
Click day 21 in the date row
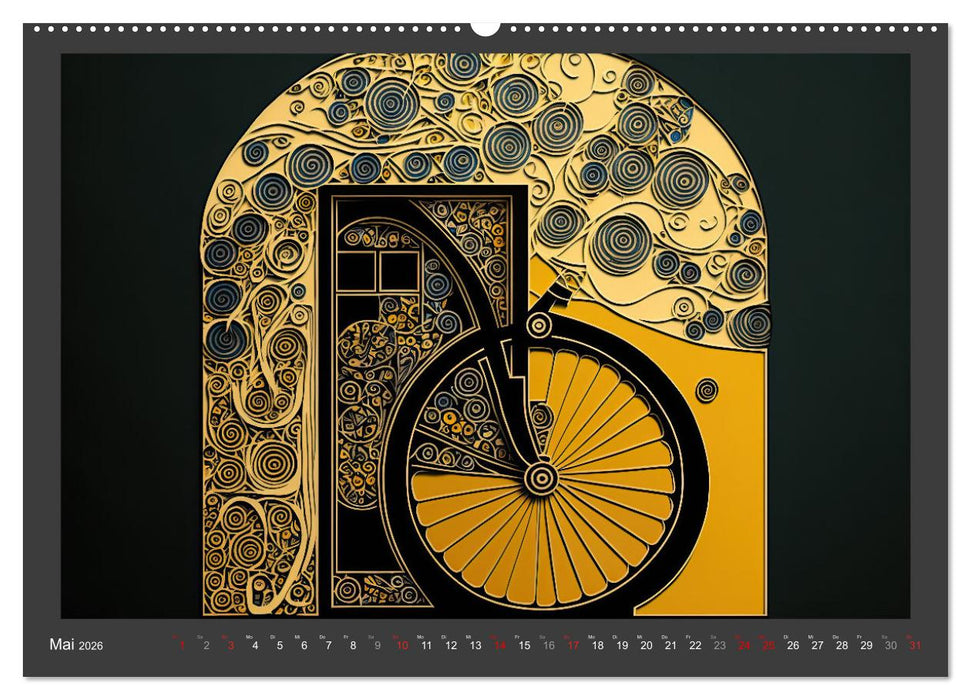(671, 646)
